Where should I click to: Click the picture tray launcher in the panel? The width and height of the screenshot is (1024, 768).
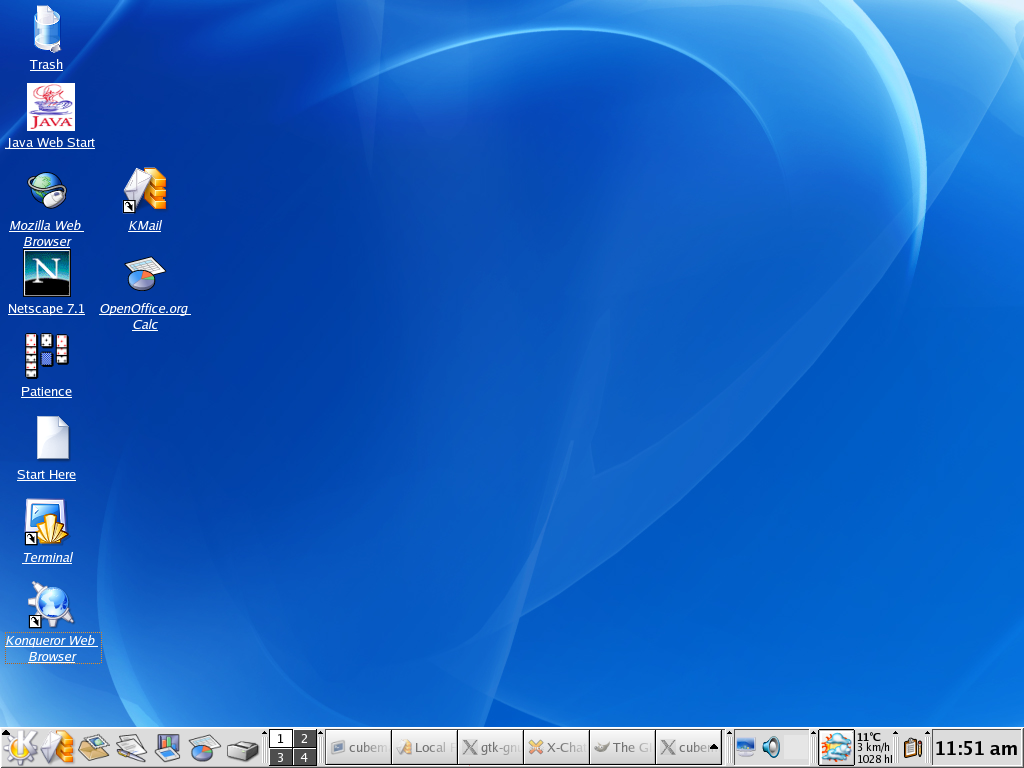94,748
